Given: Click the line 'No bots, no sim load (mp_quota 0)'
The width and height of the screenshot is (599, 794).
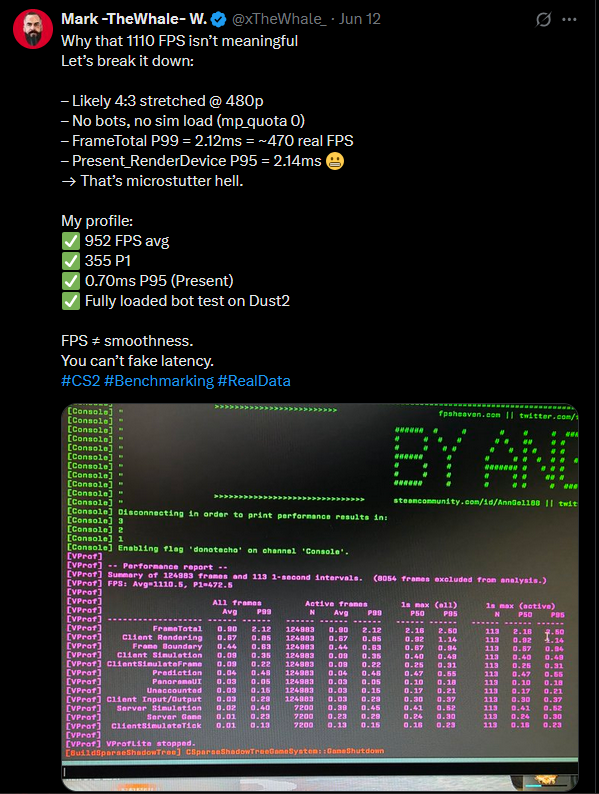Looking at the screenshot, I should (x=183, y=121).
